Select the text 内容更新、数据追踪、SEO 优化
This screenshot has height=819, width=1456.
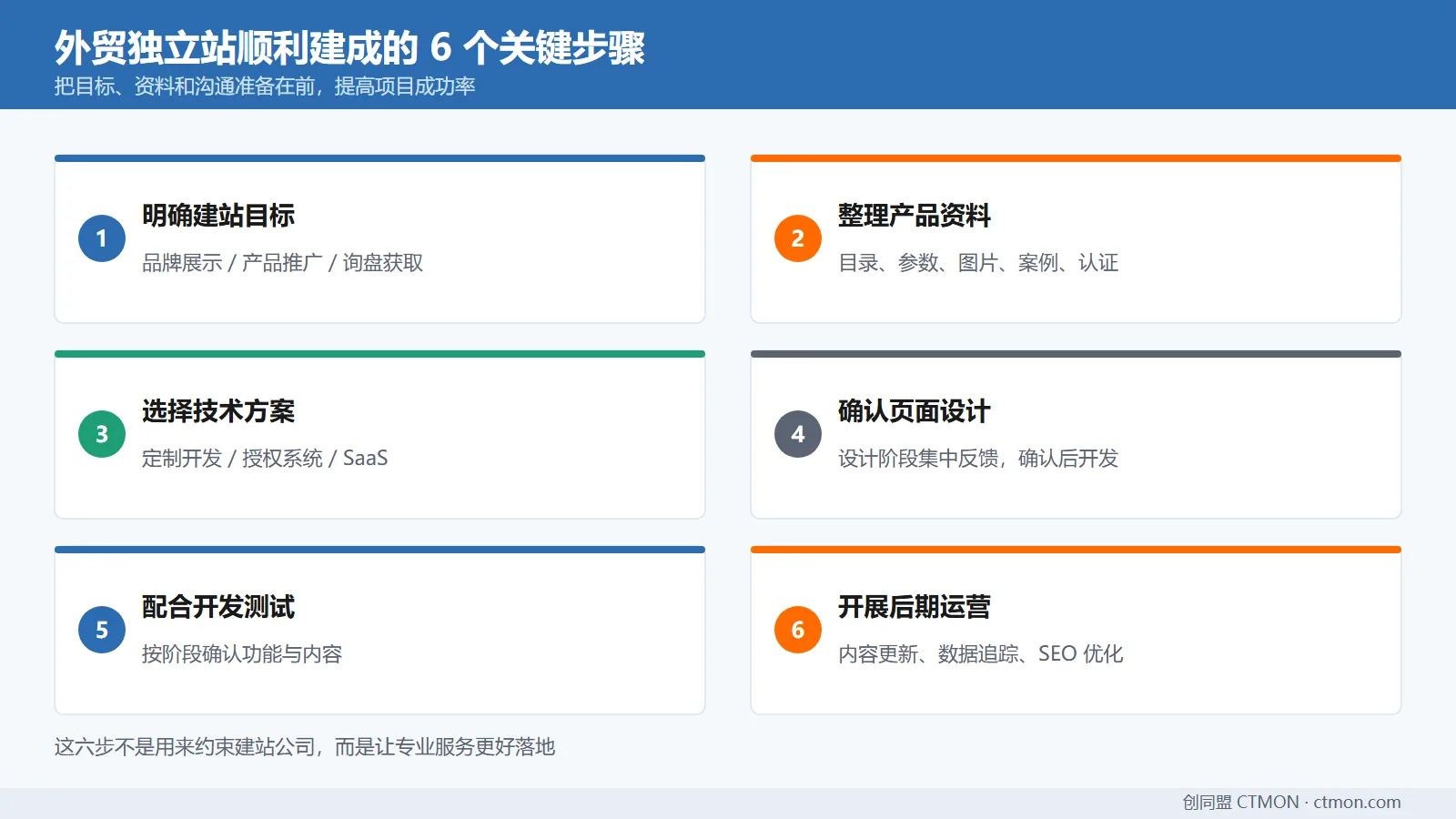click(981, 654)
